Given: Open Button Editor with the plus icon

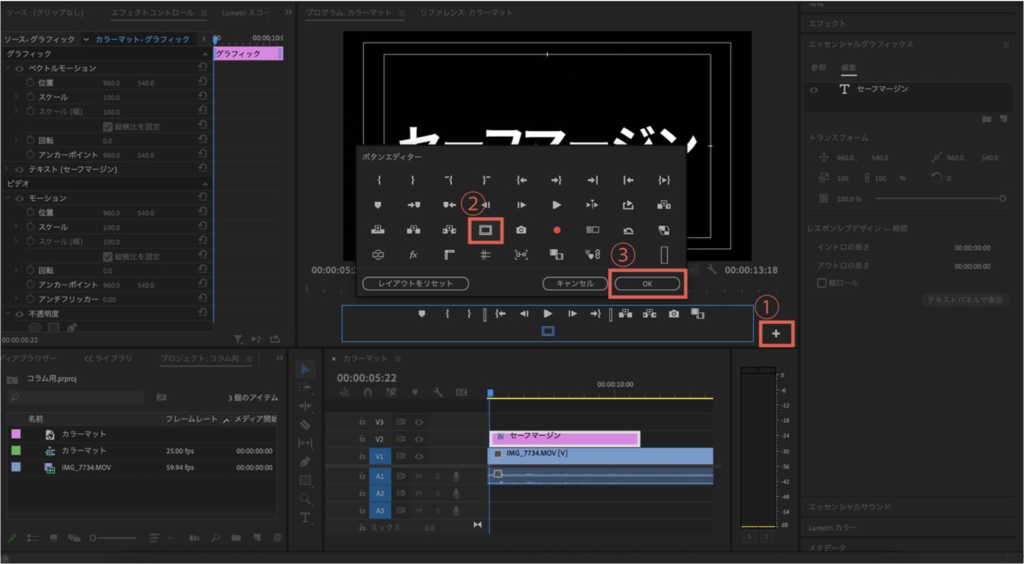Looking at the screenshot, I should [x=776, y=333].
